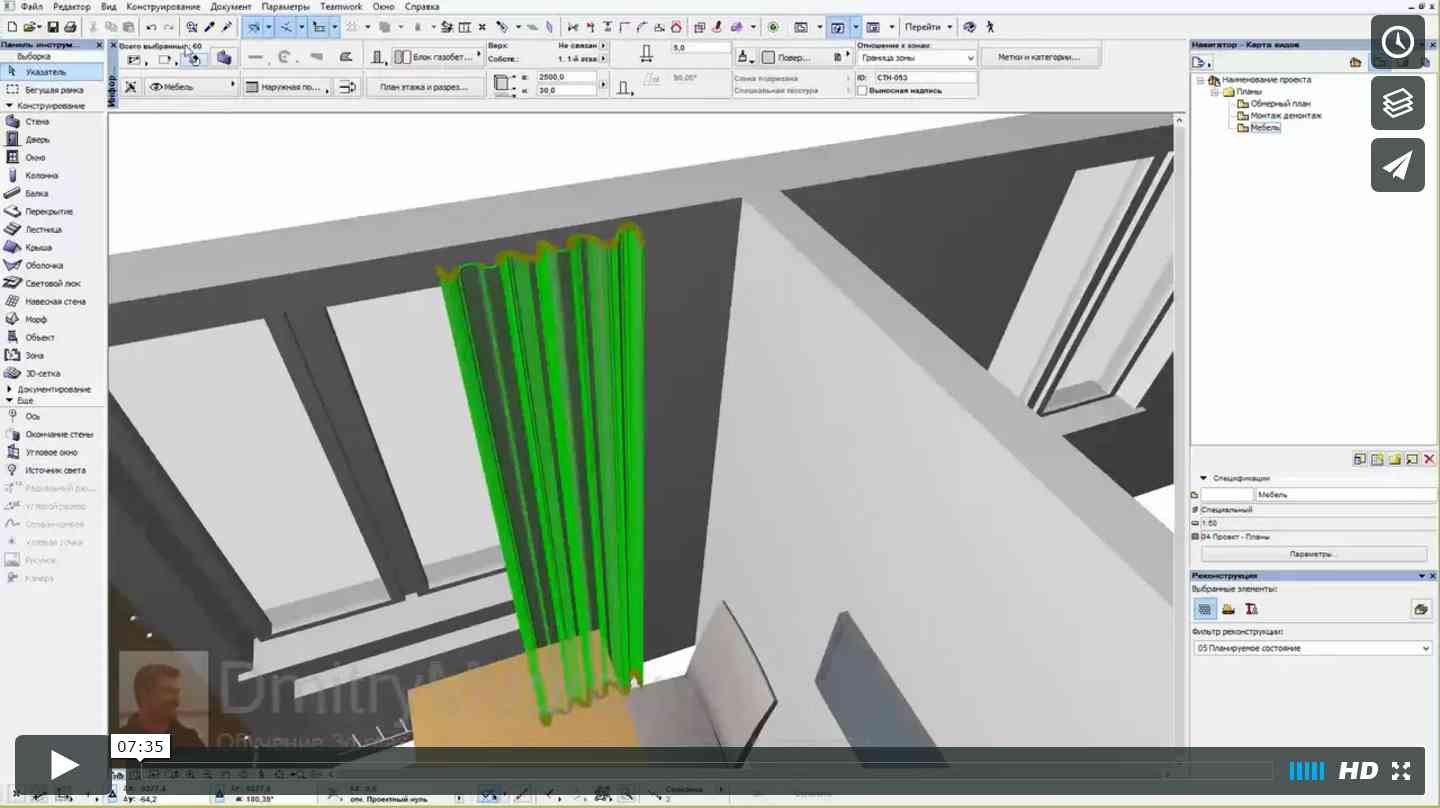Open the Перейти dropdown in toolbar

(929, 27)
